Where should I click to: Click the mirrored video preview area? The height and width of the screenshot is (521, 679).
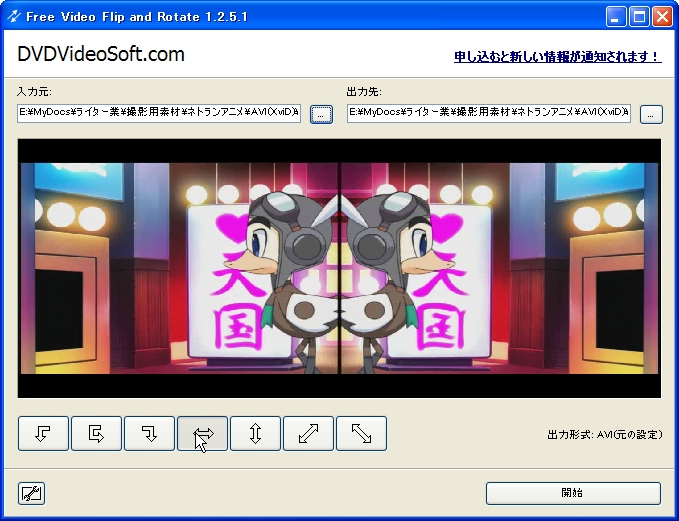339,268
